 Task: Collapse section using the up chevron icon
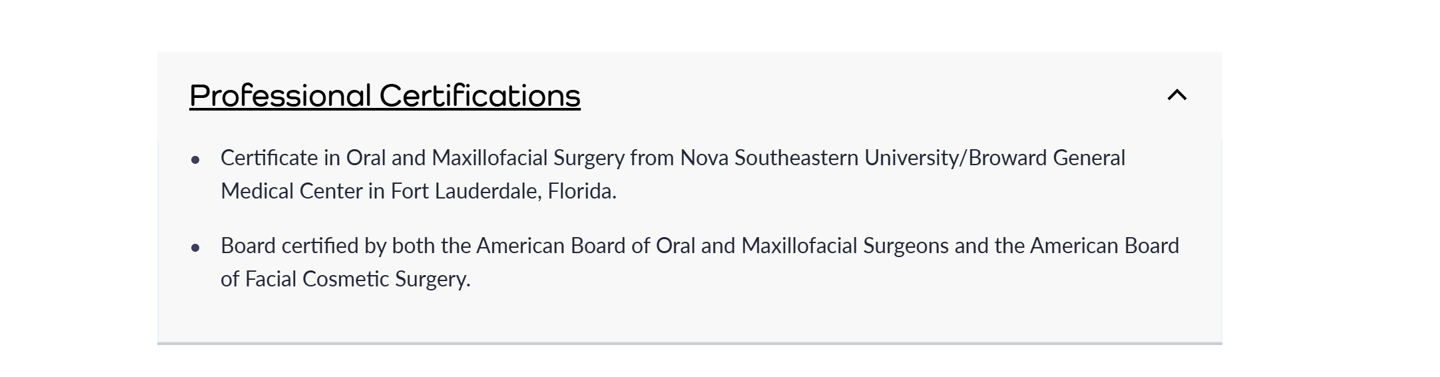pyautogui.click(x=1177, y=96)
